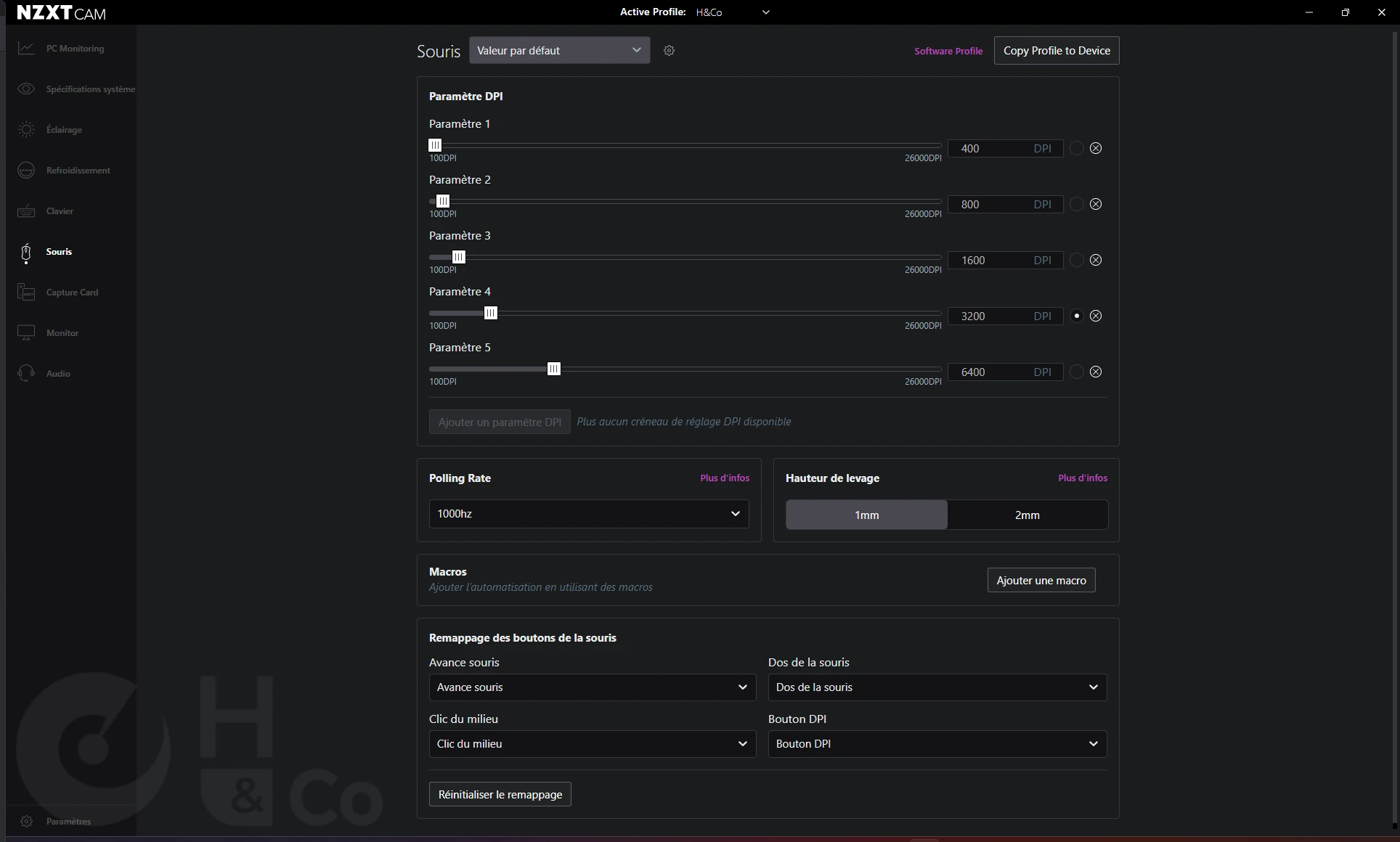
Task: Click the Souris mouse icon
Action: 26,252
